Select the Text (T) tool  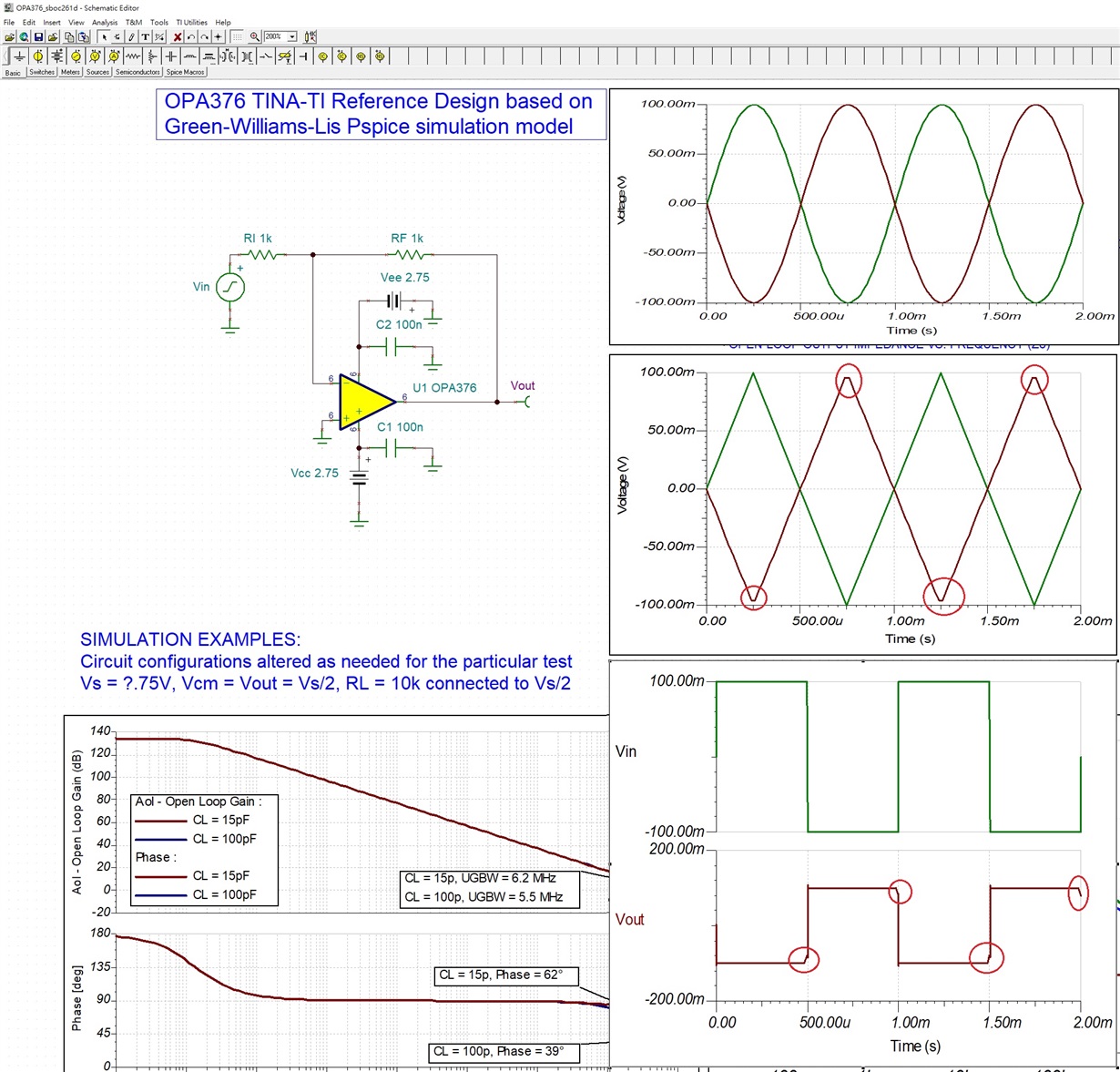point(145,37)
